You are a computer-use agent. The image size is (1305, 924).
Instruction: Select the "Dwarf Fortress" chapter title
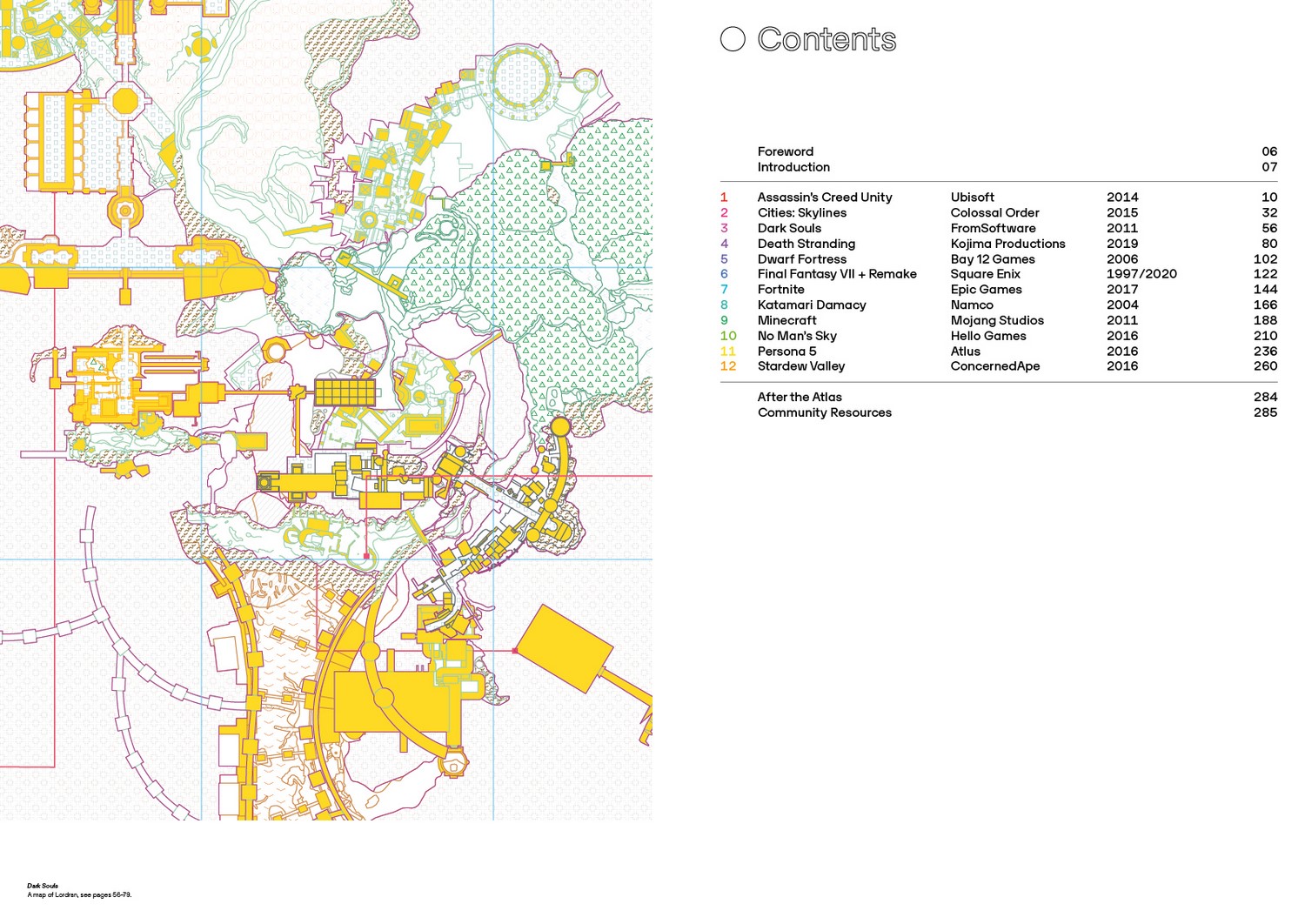802,259
